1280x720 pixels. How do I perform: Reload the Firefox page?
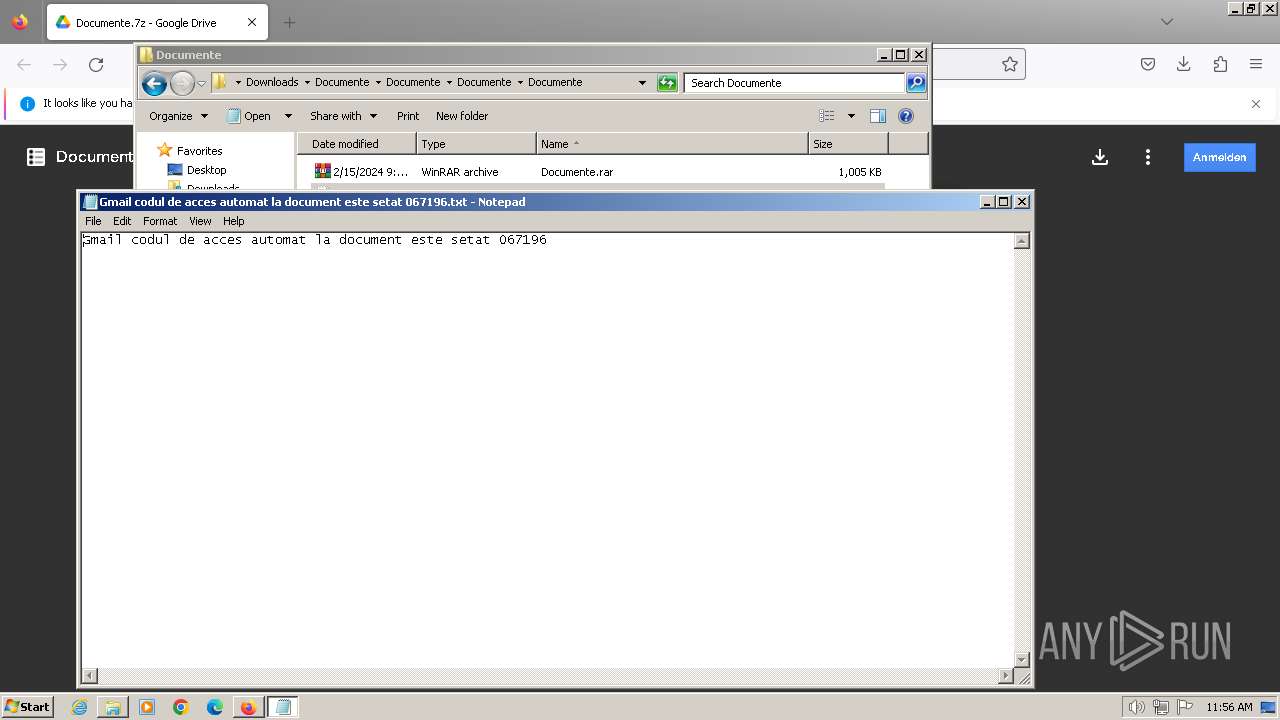pyautogui.click(x=96, y=65)
